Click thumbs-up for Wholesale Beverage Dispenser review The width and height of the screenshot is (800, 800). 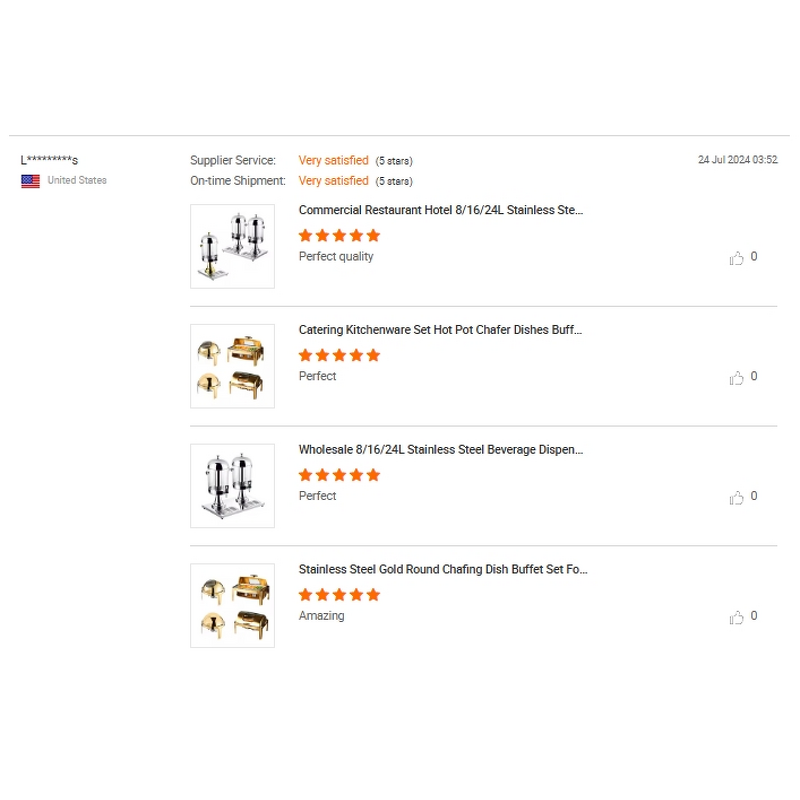point(737,498)
